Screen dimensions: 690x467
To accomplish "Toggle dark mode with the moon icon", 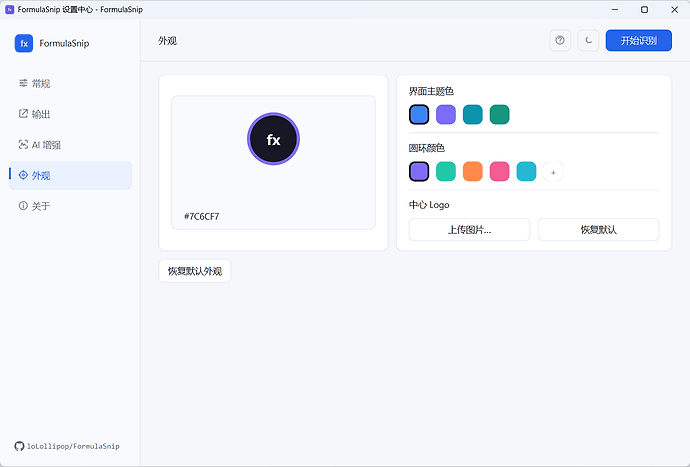I will coord(588,40).
